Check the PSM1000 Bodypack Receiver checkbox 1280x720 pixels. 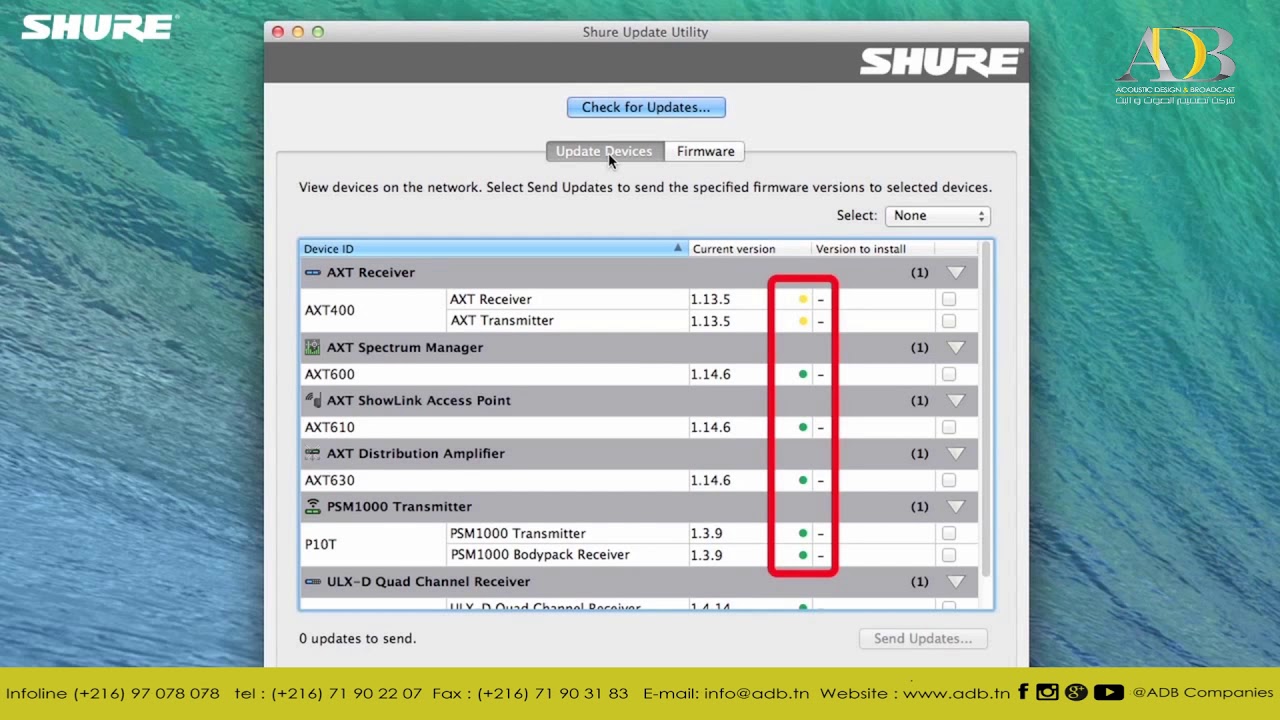click(949, 555)
